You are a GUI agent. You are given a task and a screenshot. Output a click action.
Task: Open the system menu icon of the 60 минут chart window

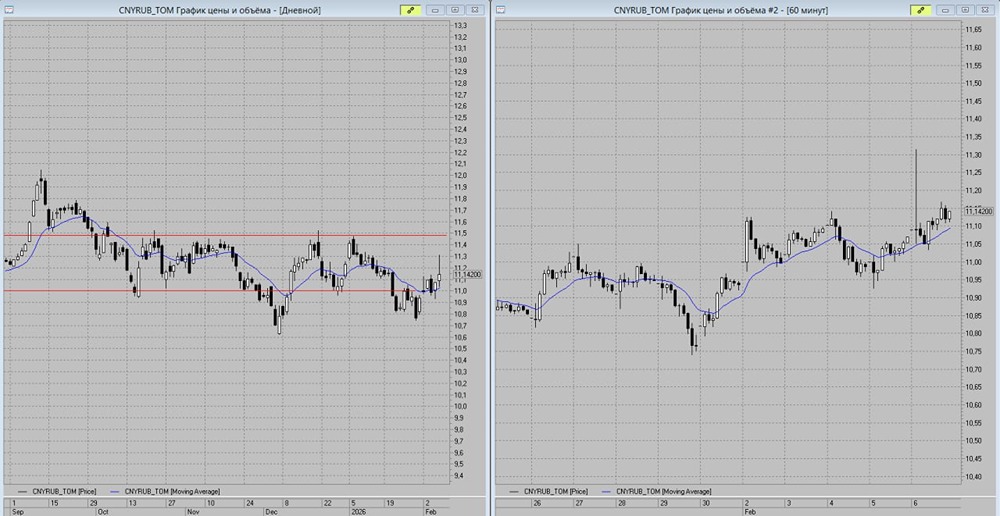pos(500,10)
